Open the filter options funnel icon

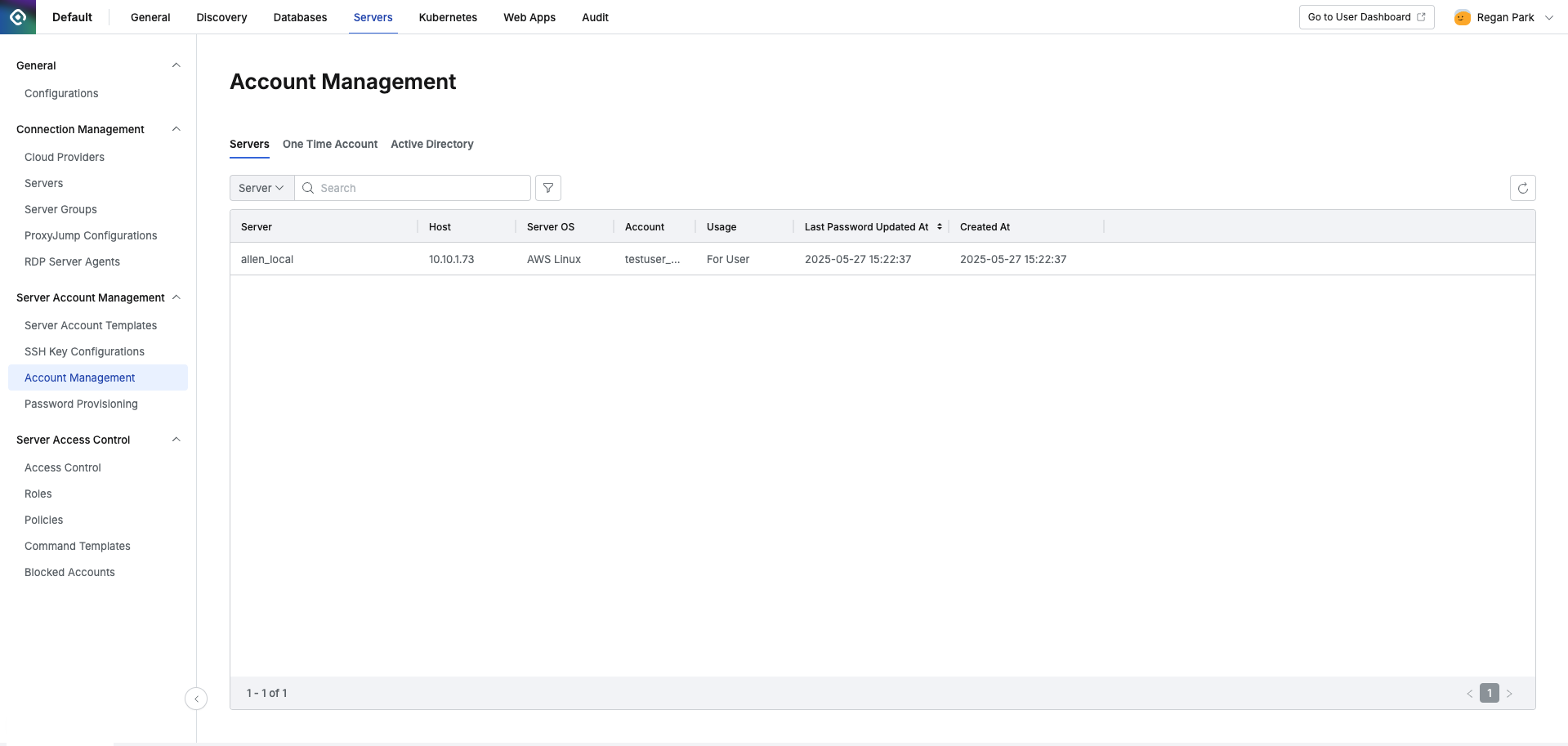point(547,188)
